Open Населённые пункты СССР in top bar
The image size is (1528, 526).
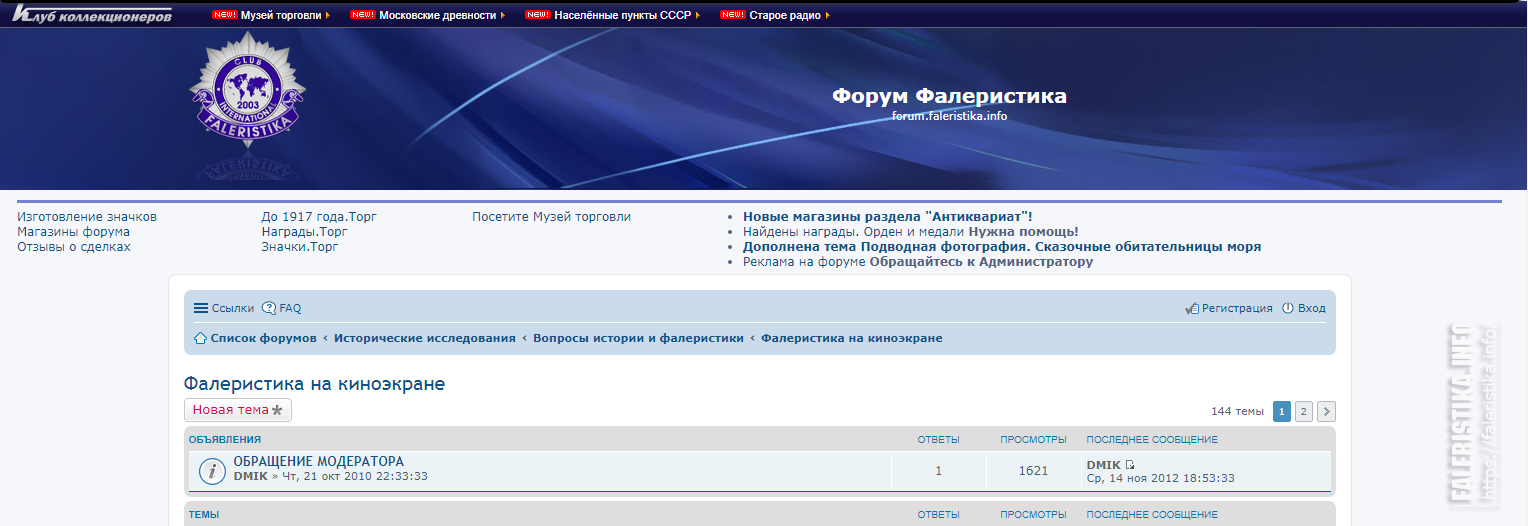[x=622, y=15]
